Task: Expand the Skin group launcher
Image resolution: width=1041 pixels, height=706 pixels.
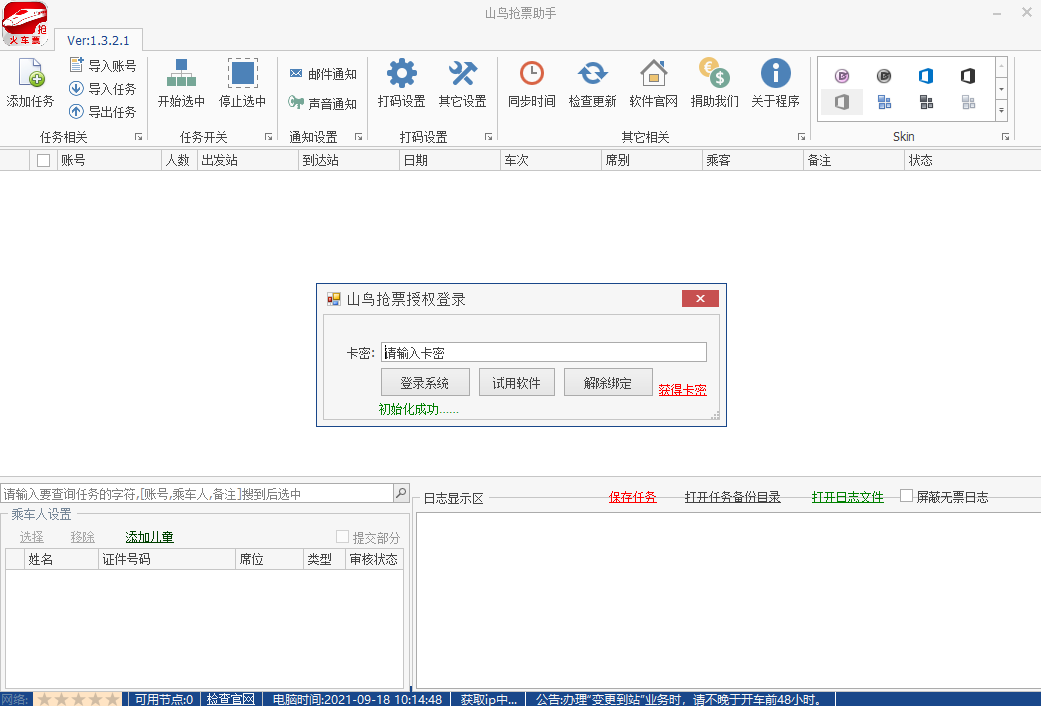Action: click(1006, 137)
